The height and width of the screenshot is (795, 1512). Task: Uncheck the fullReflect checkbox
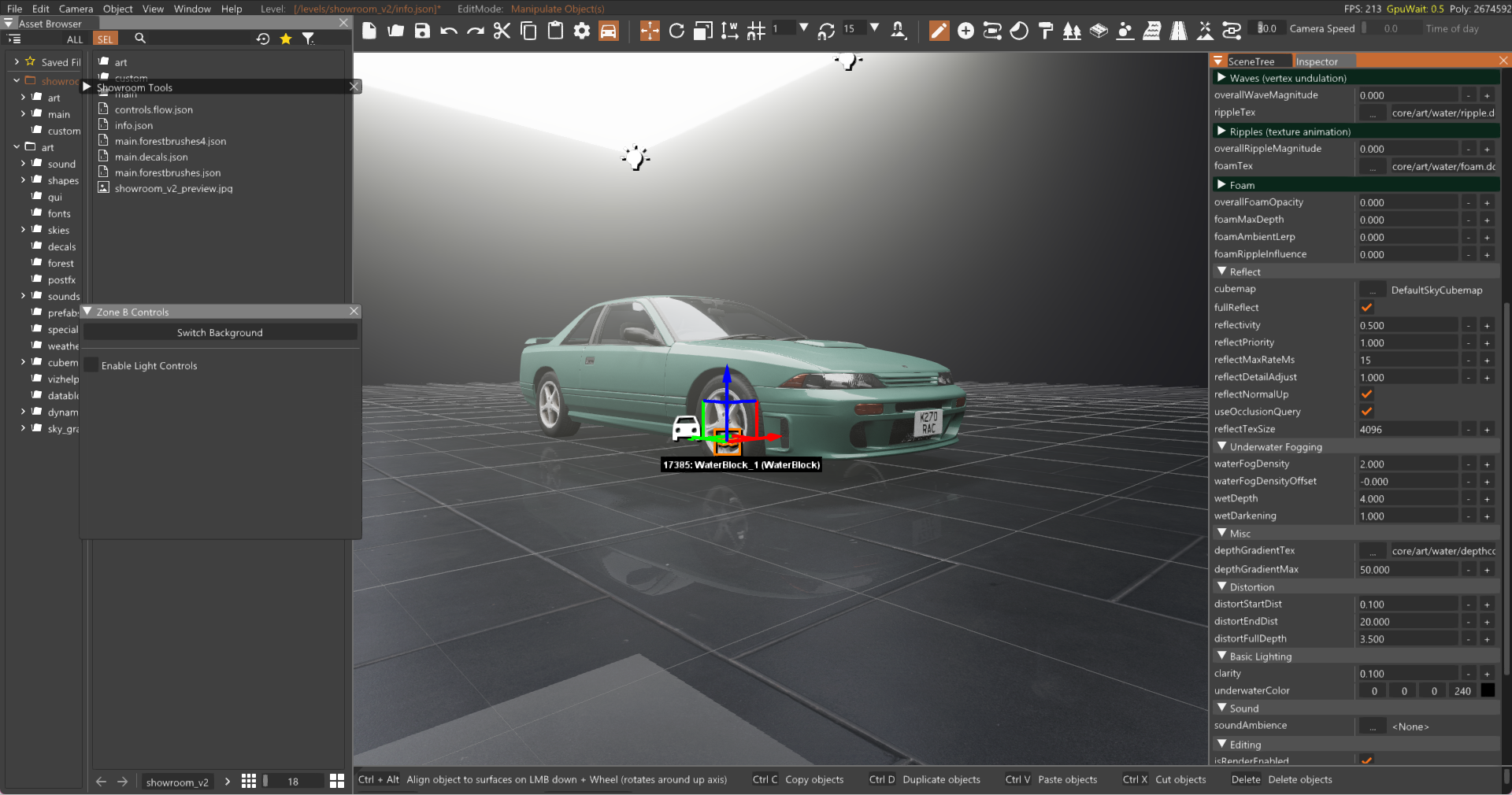(x=1366, y=308)
